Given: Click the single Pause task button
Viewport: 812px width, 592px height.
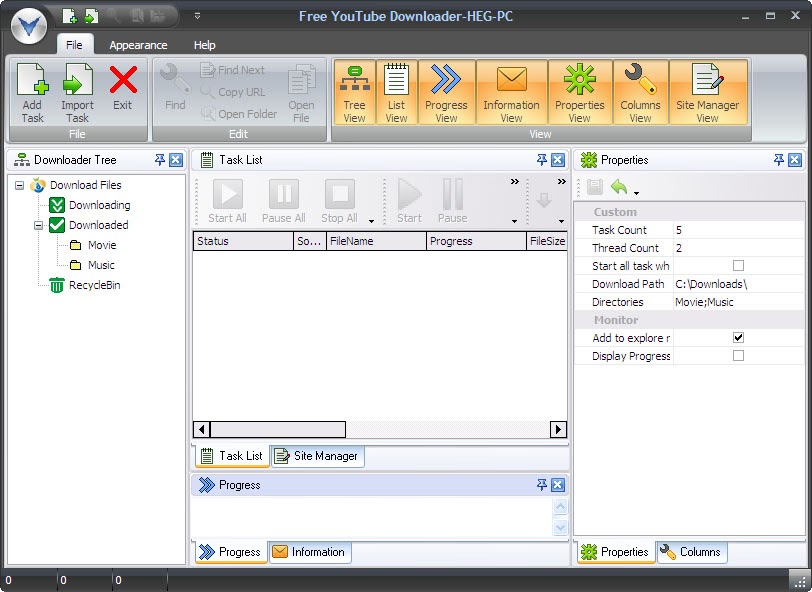Looking at the screenshot, I should (x=453, y=201).
